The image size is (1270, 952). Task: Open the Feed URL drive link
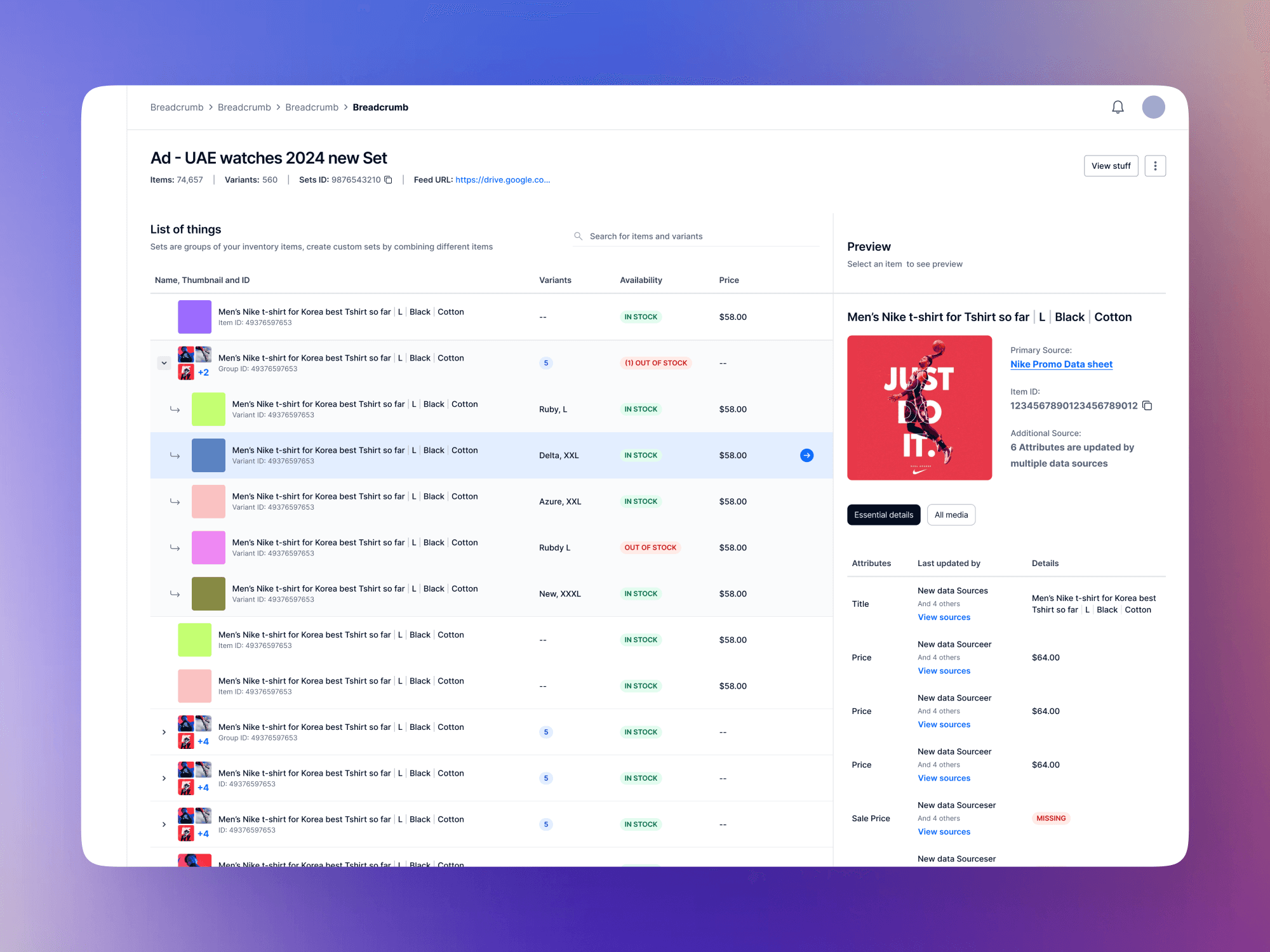click(502, 180)
